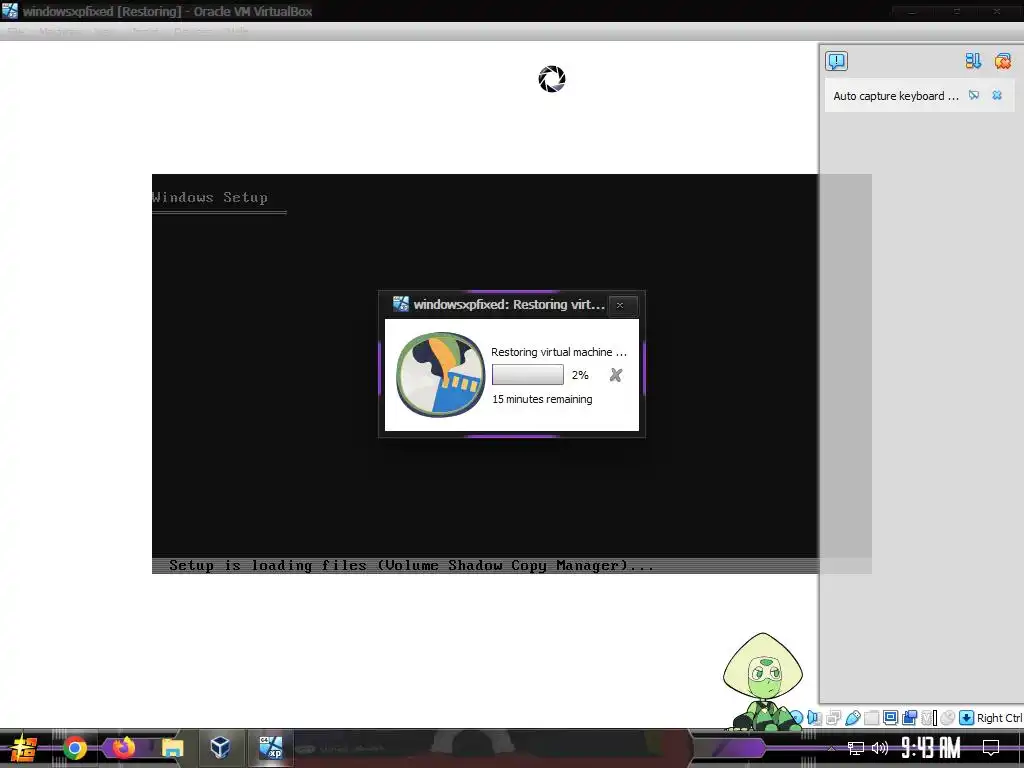
Task: Click the 'Restoring virtual machine ...' label
Action: click(558, 352)
